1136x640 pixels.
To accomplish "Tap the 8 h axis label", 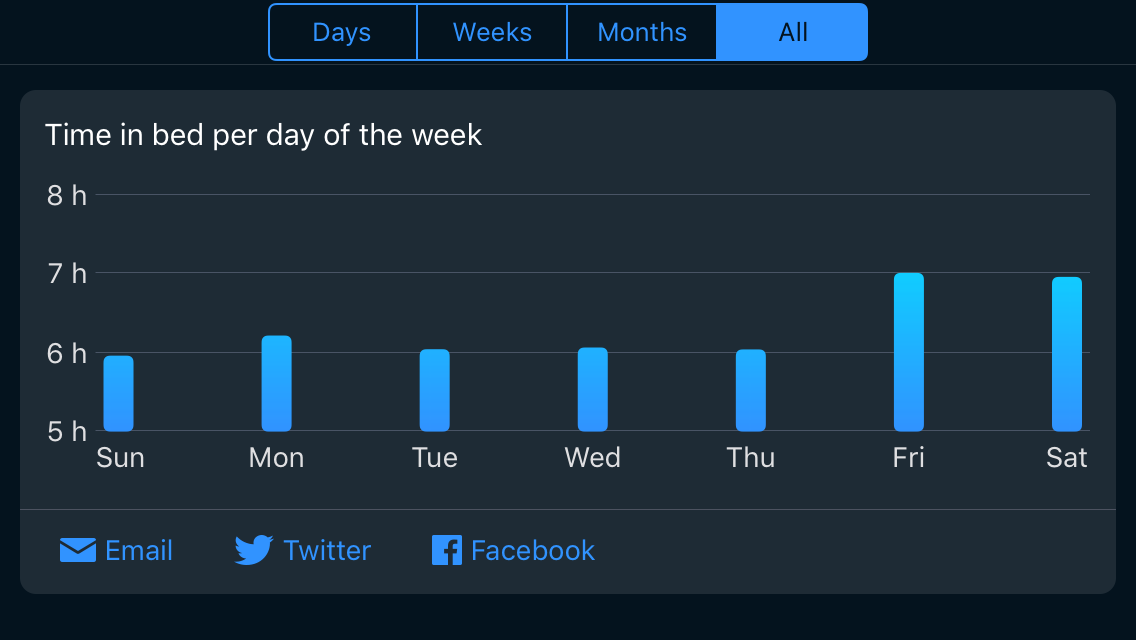I will tap(66, 195).
